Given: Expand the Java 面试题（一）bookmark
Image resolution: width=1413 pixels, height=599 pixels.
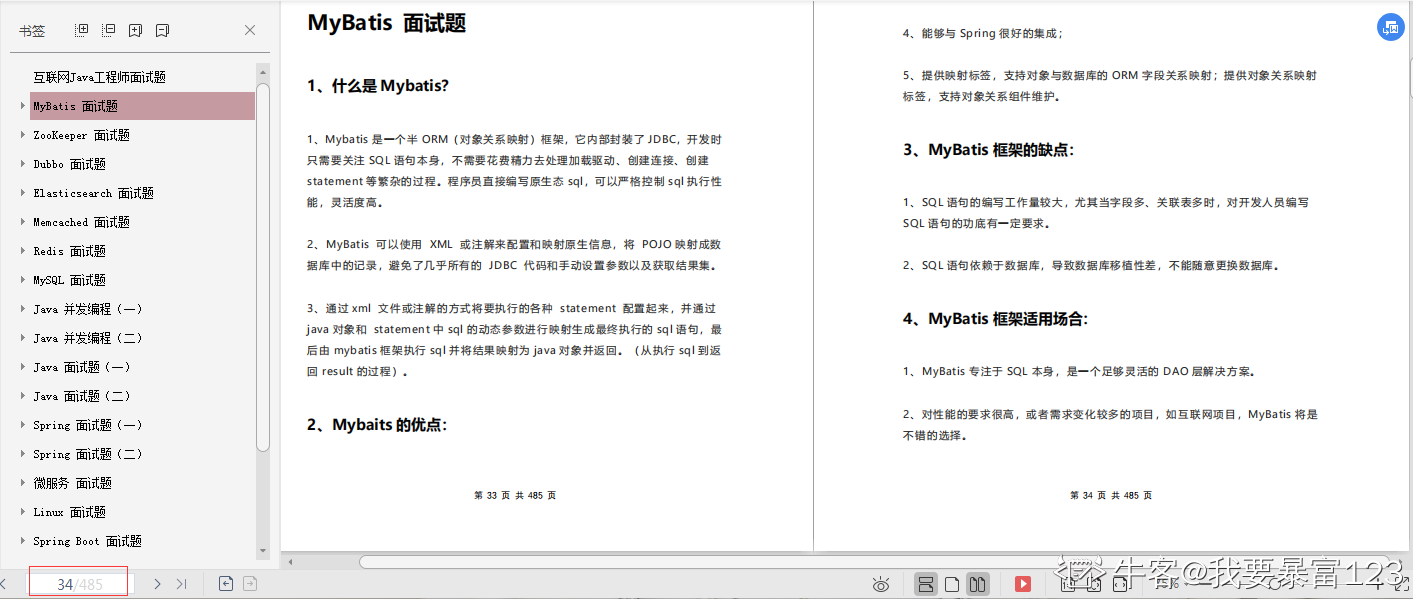Looking at the screenshot, I should point(23,367).
